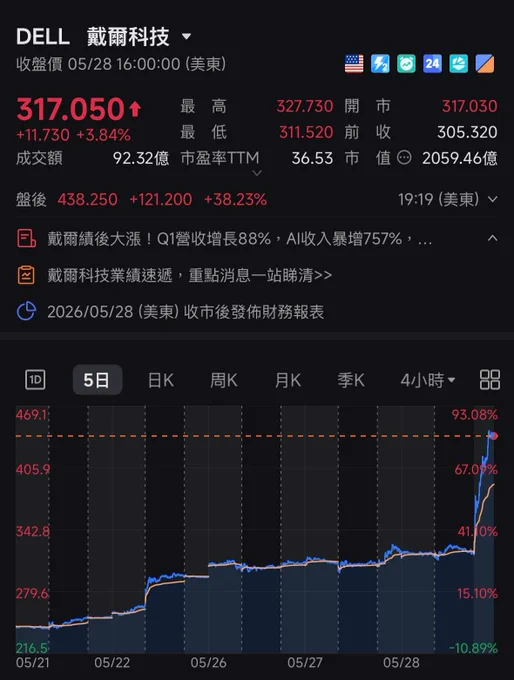This screenshot has height=680, width=514.
Task: Tap the red news document icon
Action: point(26,239)
